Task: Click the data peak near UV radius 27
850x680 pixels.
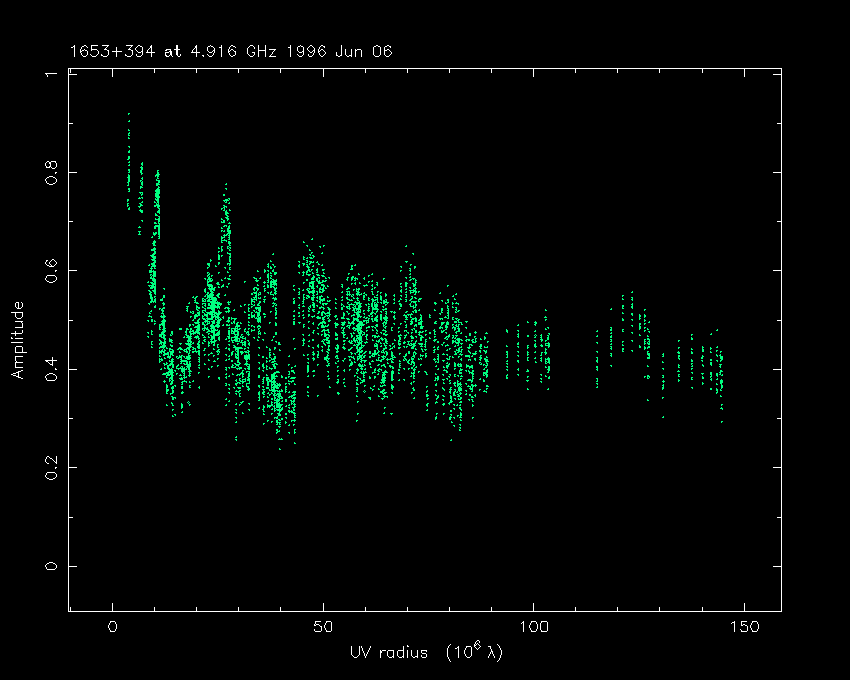Action: tap(226, 215)
